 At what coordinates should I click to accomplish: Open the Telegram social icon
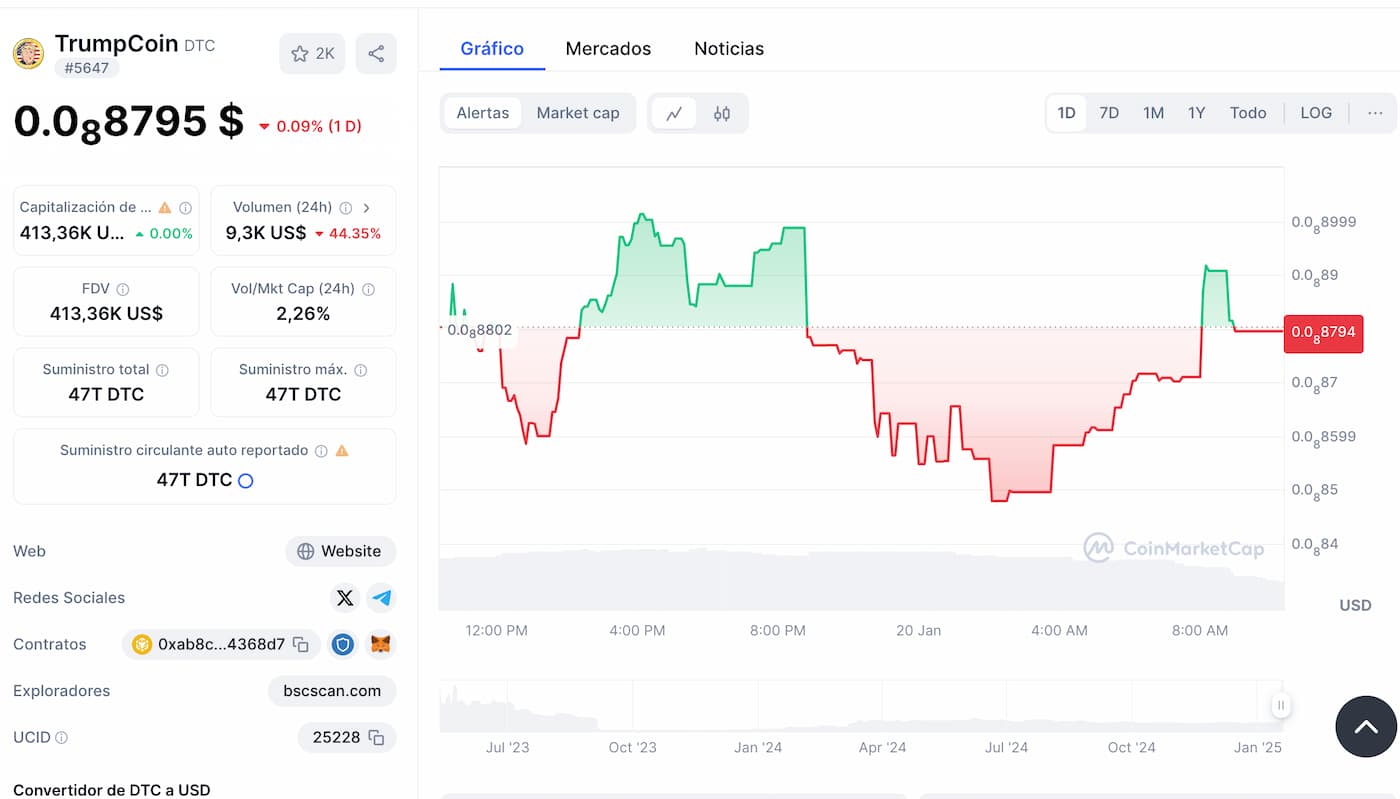pyautogui.click(x=381, y=597)
